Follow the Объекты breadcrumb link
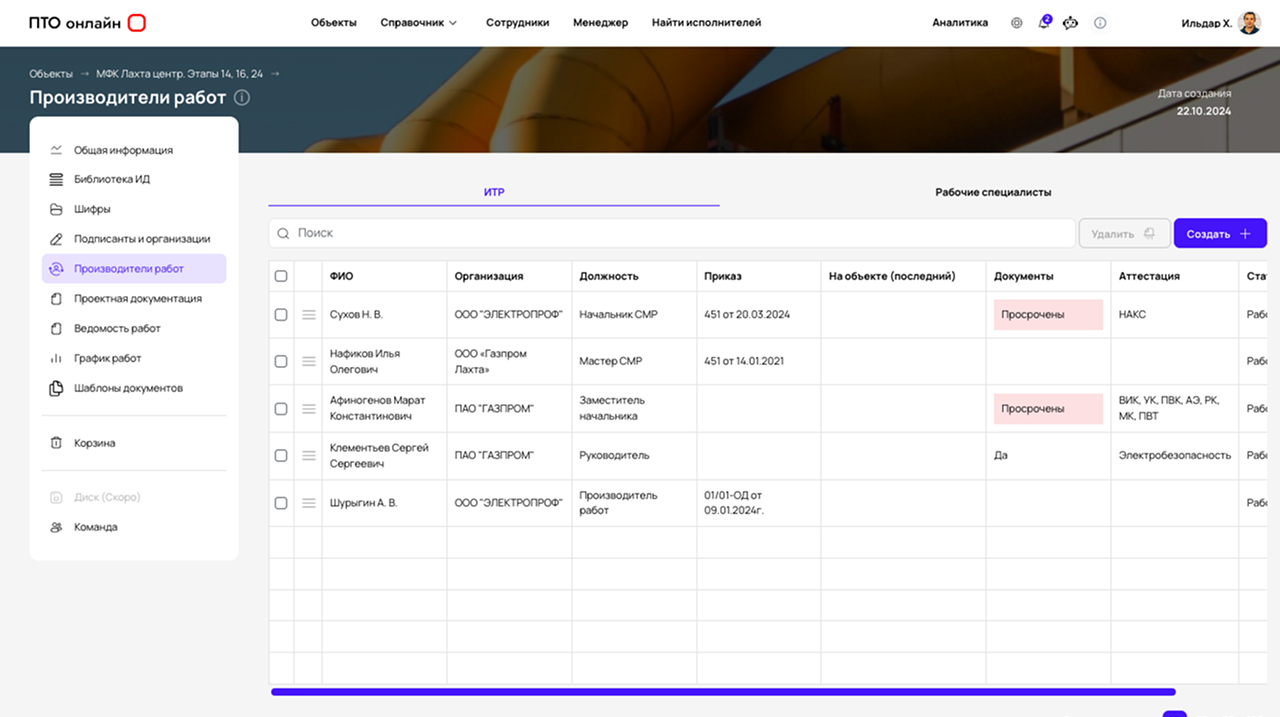 coord(51,74)
